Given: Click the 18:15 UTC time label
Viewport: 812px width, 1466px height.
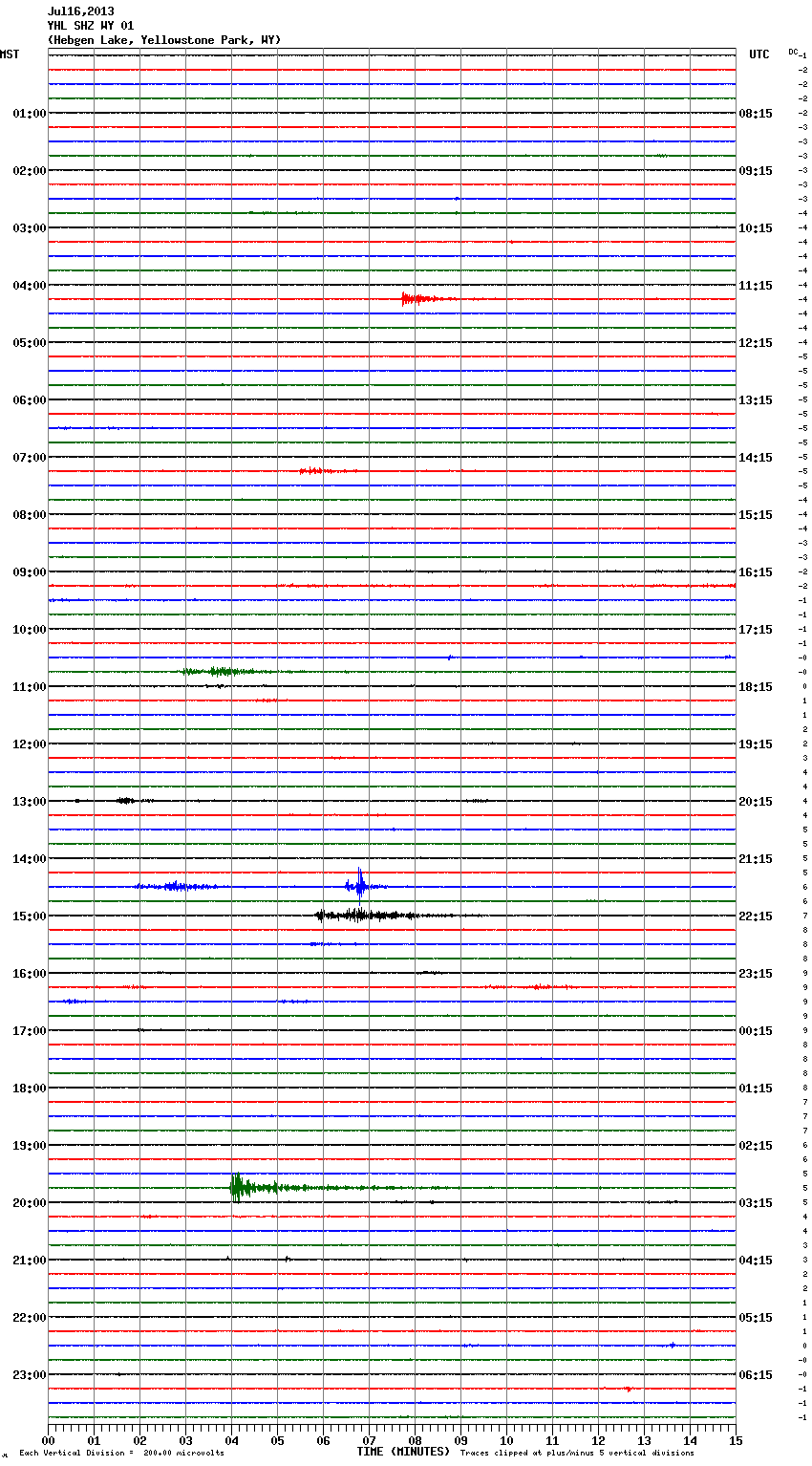Looking at the screenshot, I should [x=756, y=687].
